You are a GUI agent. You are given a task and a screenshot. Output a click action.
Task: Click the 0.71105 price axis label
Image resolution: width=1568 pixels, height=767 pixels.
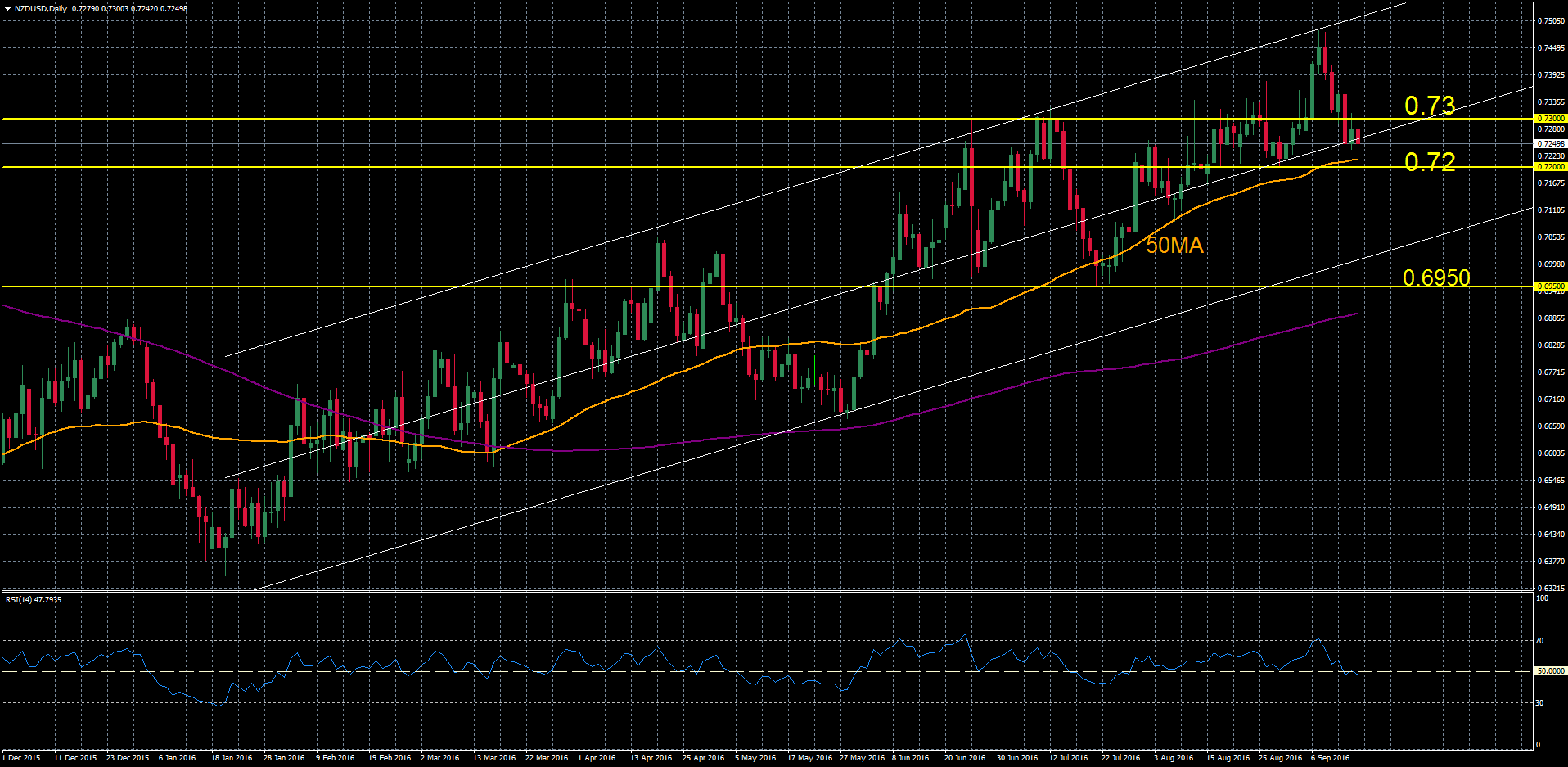point(1552,210)
